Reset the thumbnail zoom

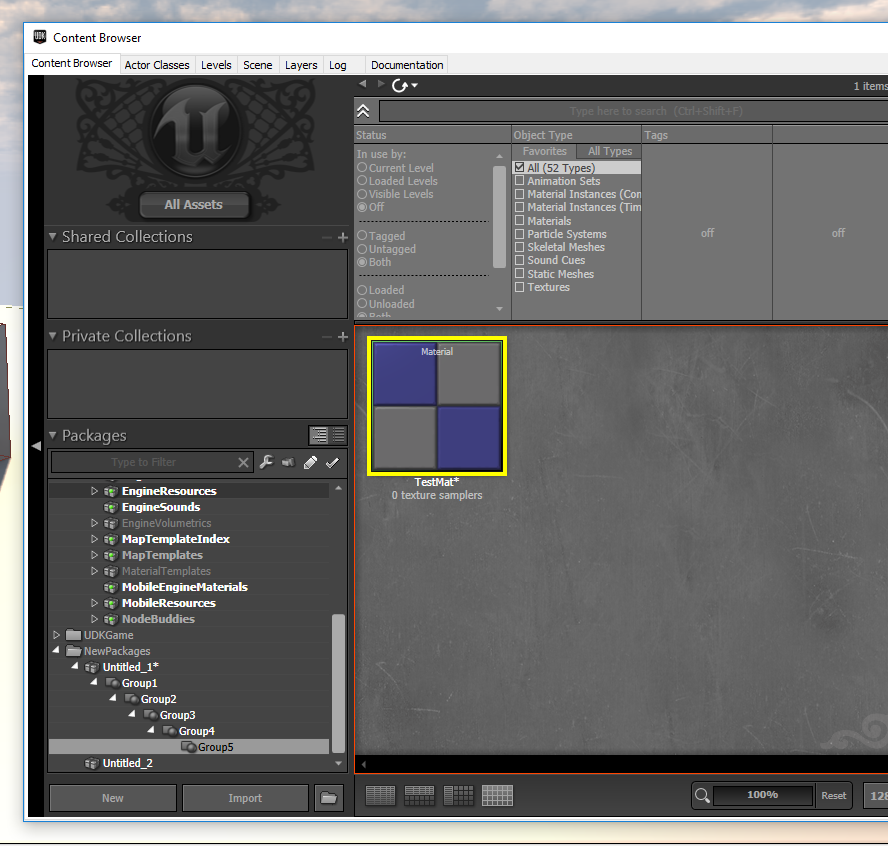(834, 796)
